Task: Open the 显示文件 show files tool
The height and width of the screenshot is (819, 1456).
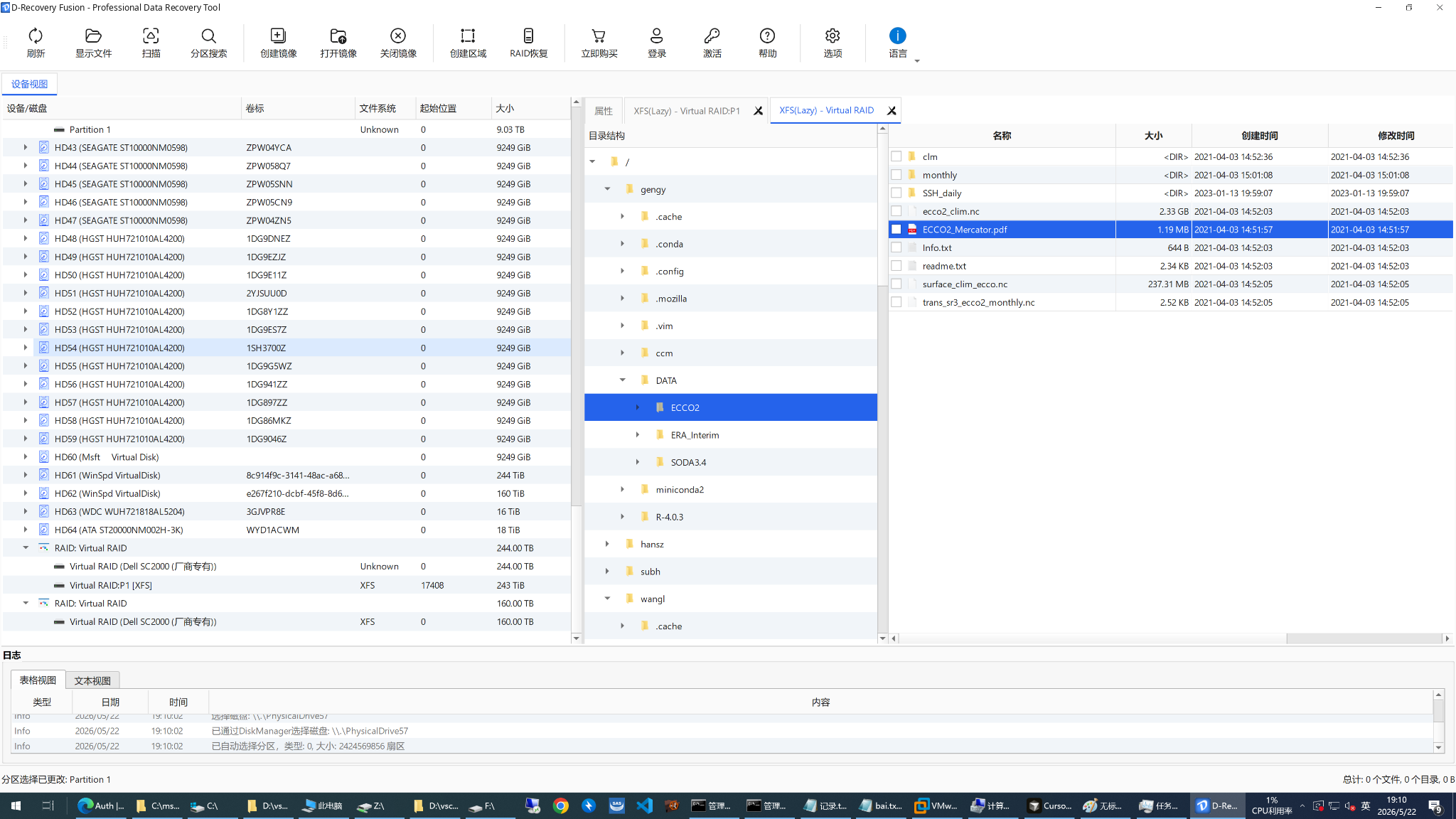Action: coord(93,43)
